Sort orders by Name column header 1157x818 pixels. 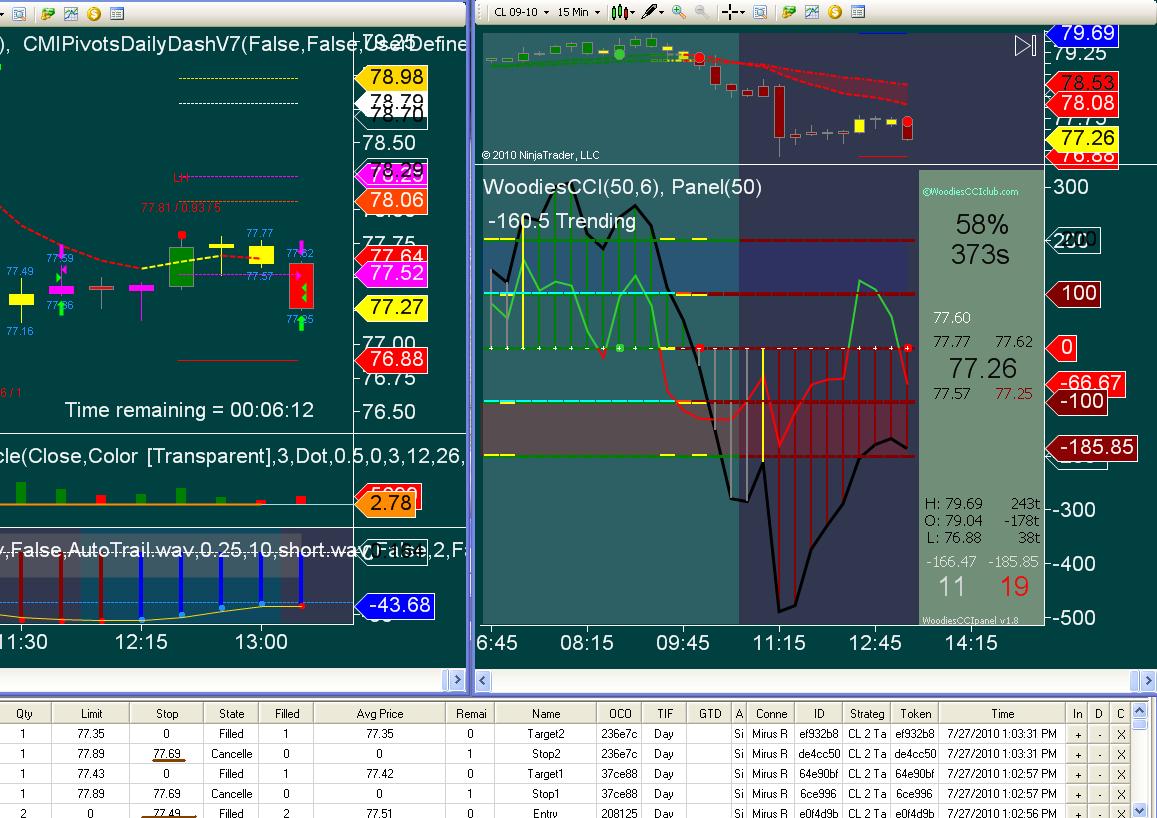(x=546, y=713)
